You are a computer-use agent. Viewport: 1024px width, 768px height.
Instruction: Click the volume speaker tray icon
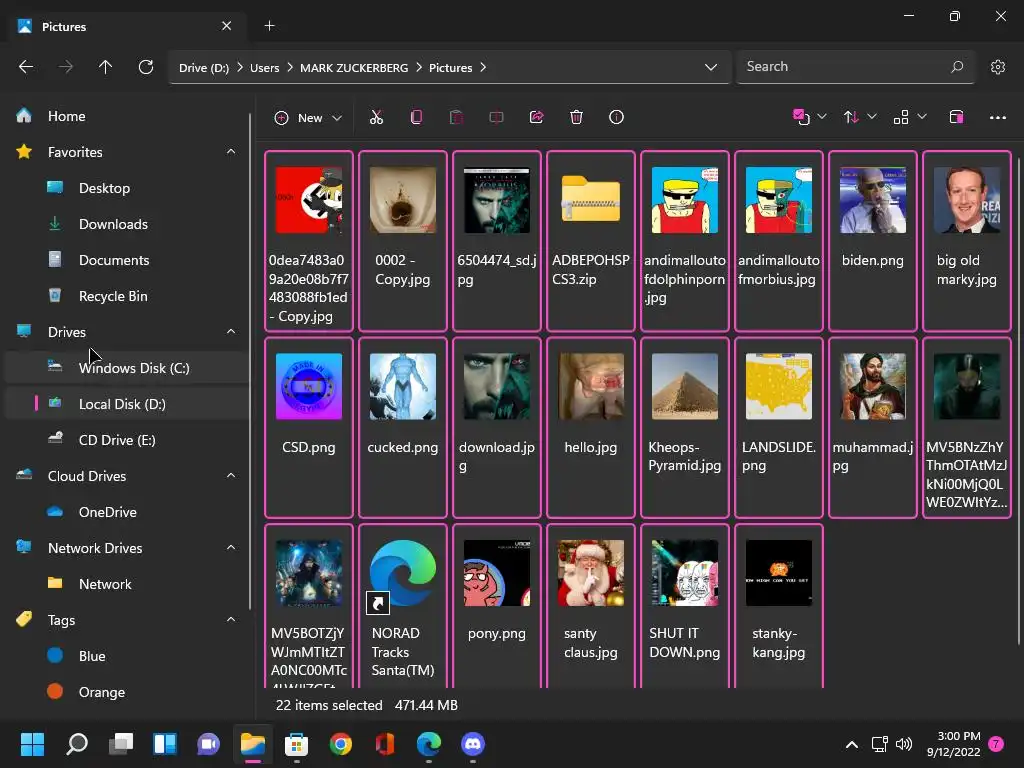(x=904, y=744)
